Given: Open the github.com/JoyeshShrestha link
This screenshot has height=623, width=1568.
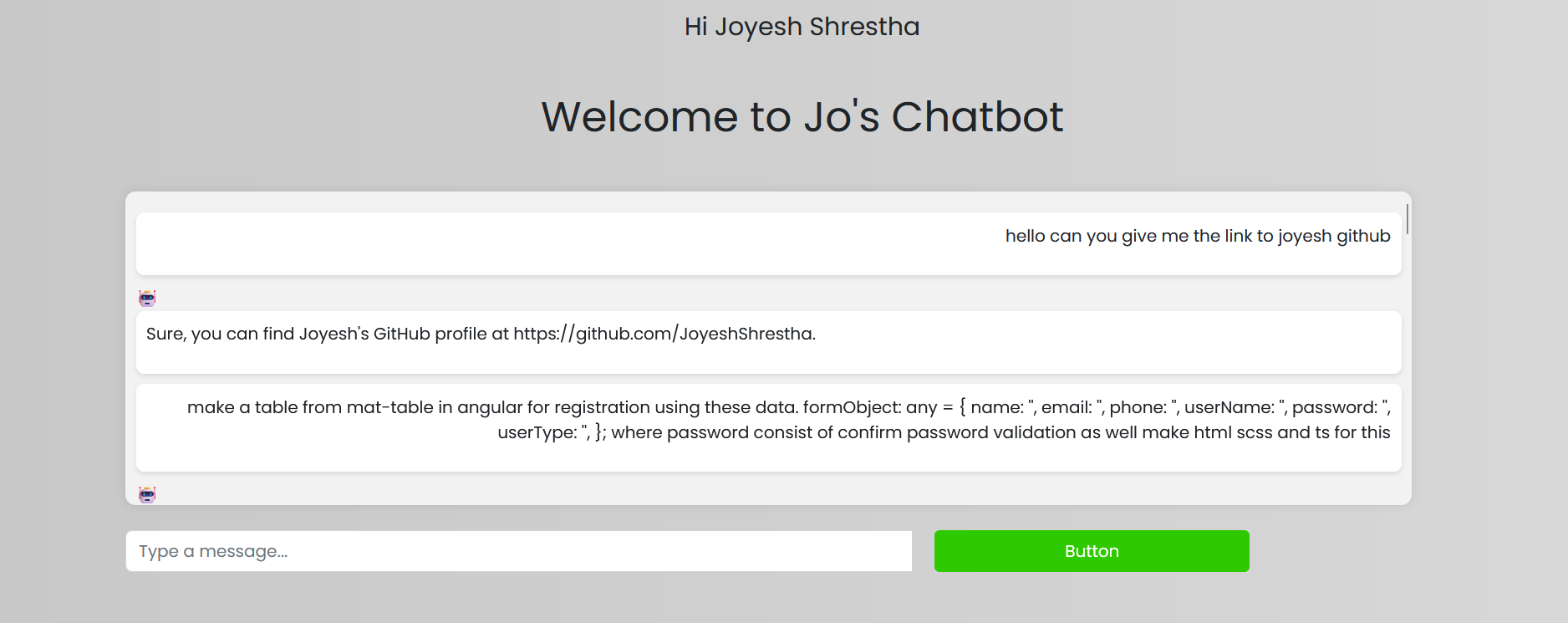Looking at the screenshot, I should click(664, 334).
